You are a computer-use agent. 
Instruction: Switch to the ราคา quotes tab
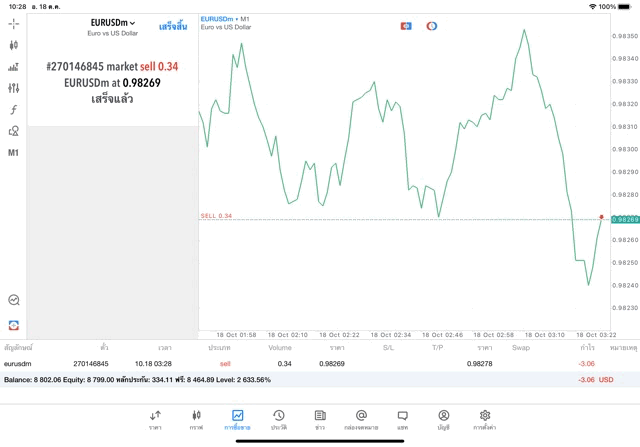pyautogui.click(x=155, y=420)
